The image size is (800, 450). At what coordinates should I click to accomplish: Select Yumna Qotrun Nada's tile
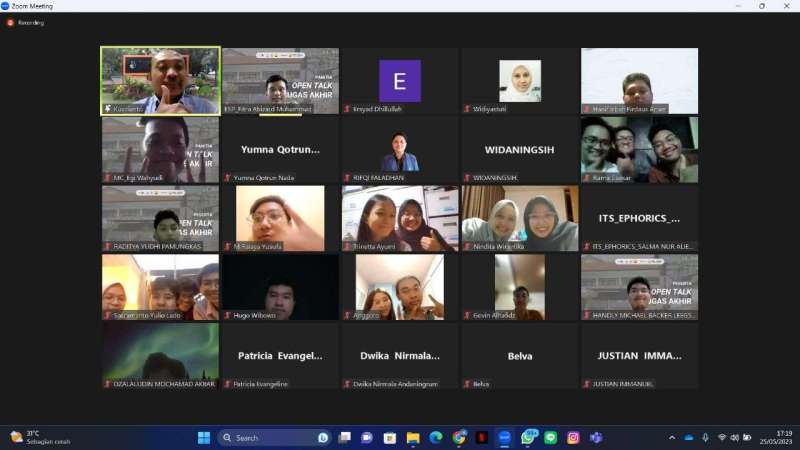(x=280, y=149)
